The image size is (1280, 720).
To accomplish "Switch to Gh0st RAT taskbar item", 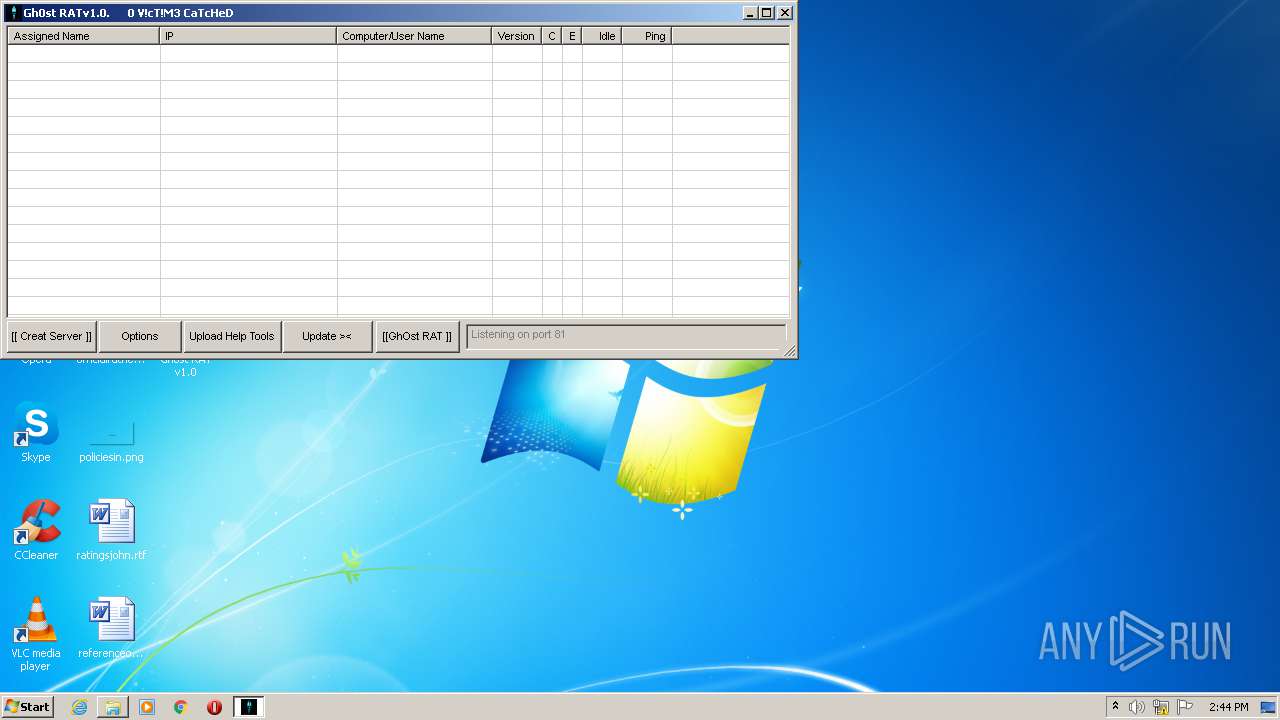I will tap(248, 707).
